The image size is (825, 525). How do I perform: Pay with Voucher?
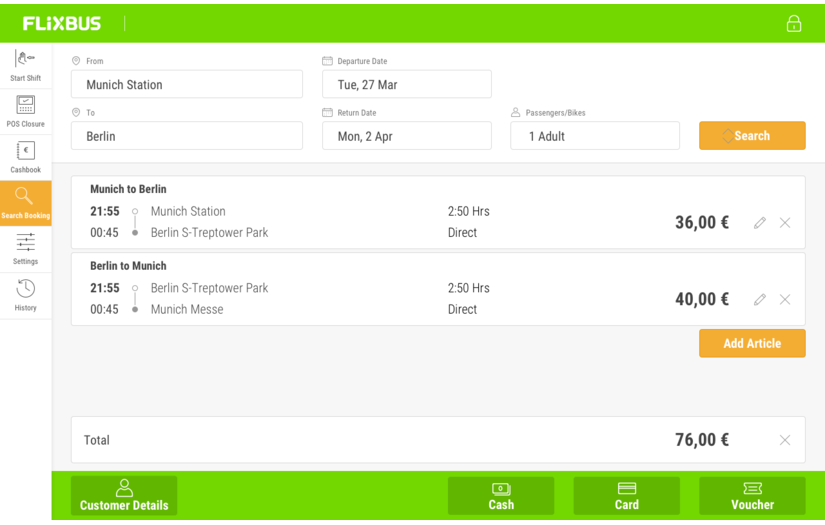click(752, 496)
